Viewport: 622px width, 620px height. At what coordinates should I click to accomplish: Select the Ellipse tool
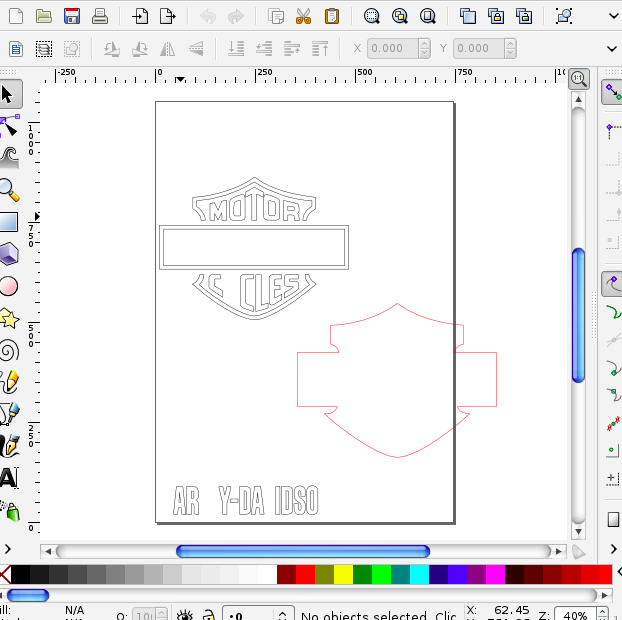point(9,286)
